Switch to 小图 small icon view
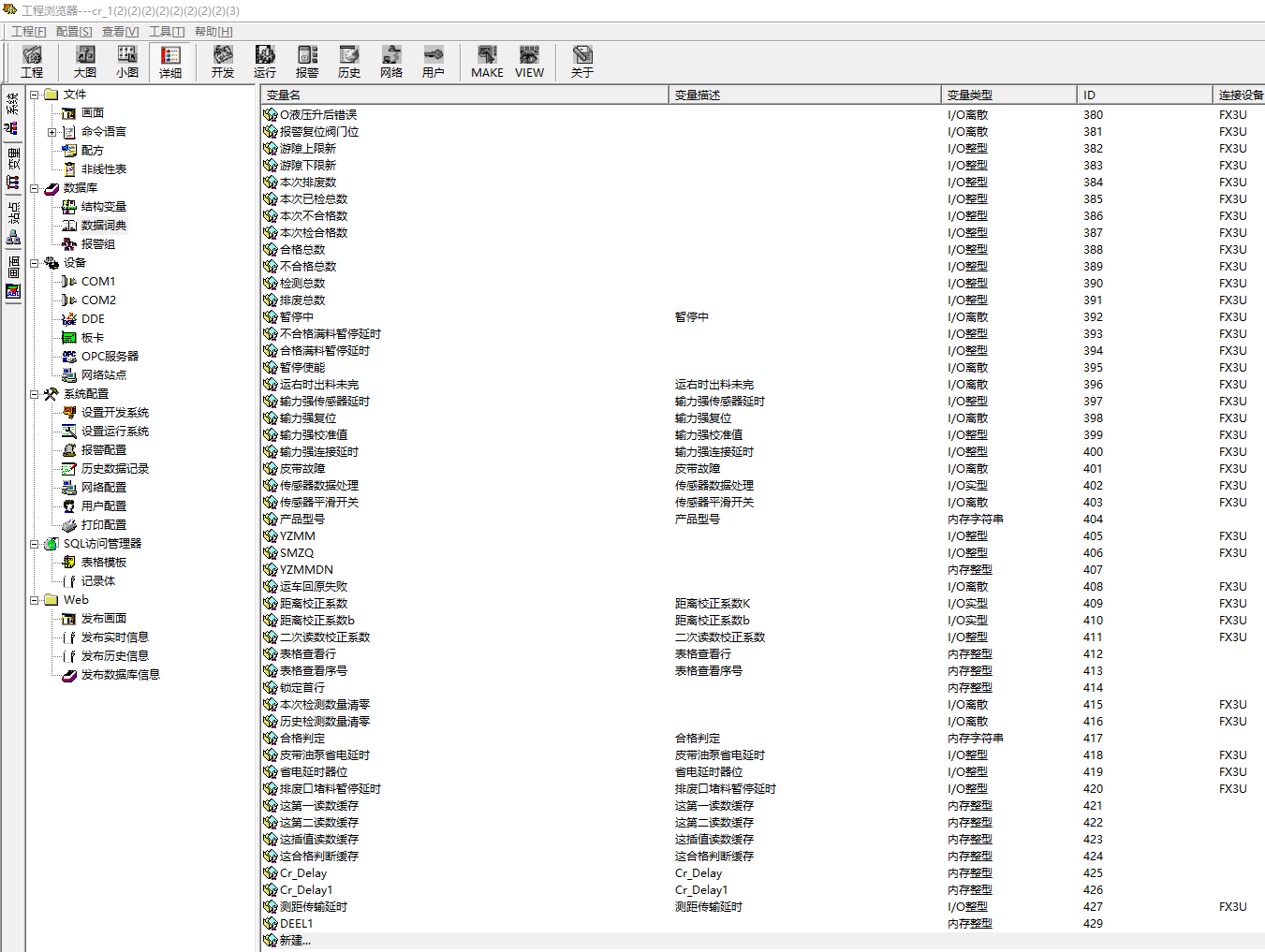 [x=127, y=62]
